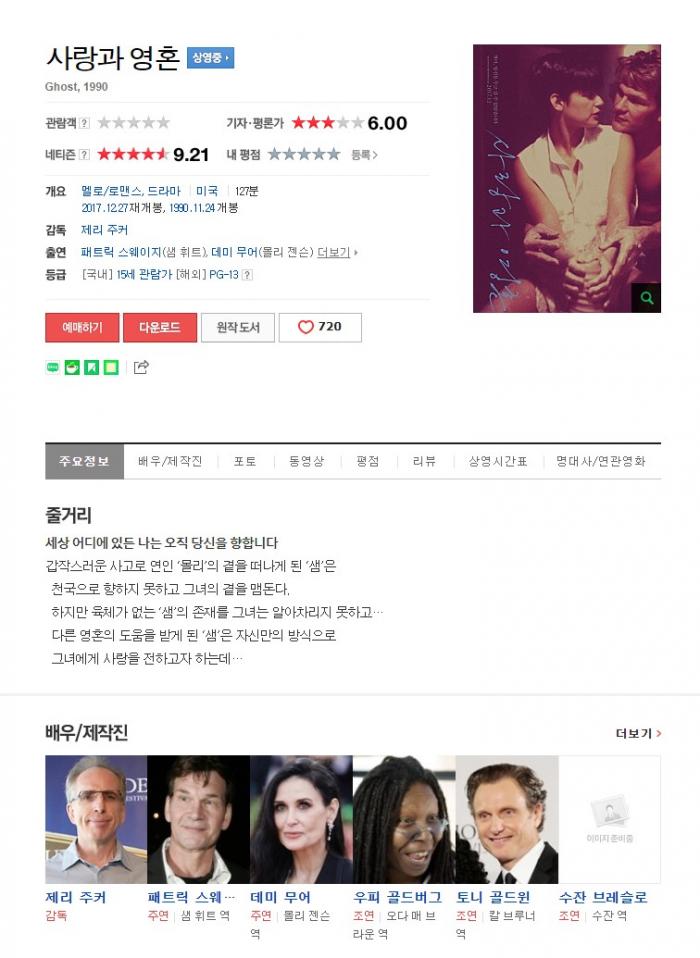Expand cast list with 더보기 next to 출연
The width and height of the screenshot is (700, 958).
(337, 252)
